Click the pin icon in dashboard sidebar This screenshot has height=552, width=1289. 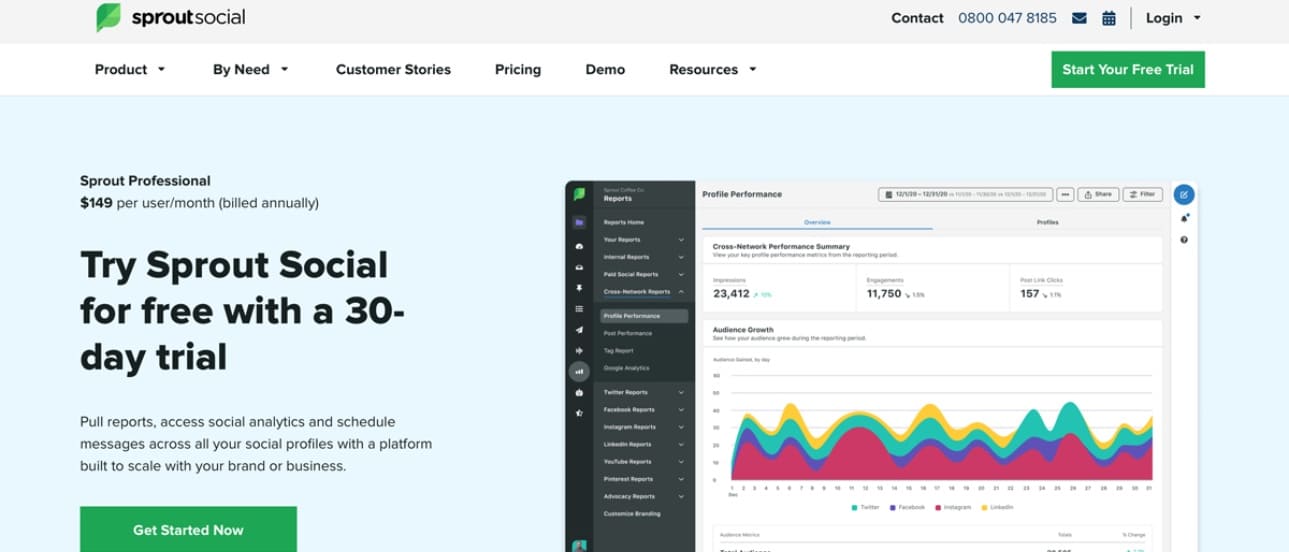click(579, 288)
